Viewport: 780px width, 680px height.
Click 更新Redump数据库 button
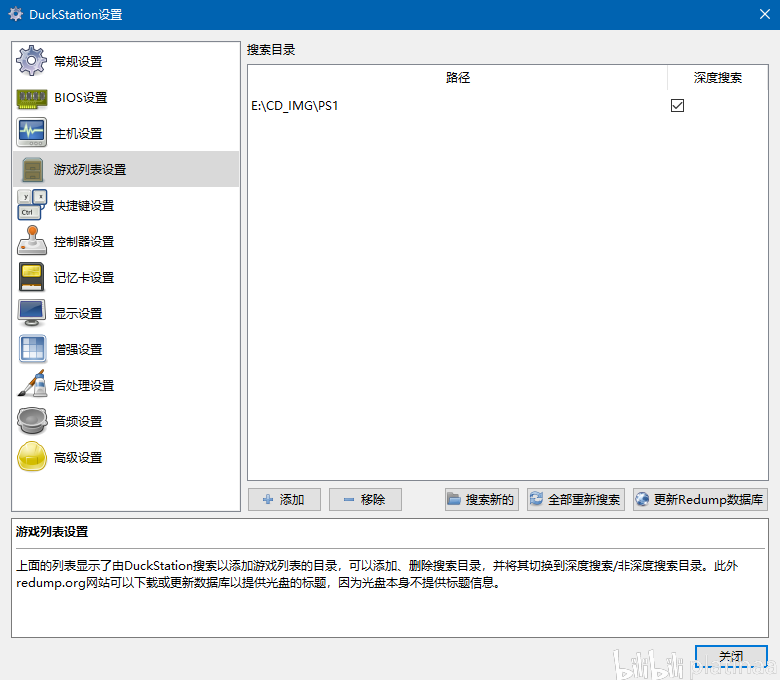(700, 499)
